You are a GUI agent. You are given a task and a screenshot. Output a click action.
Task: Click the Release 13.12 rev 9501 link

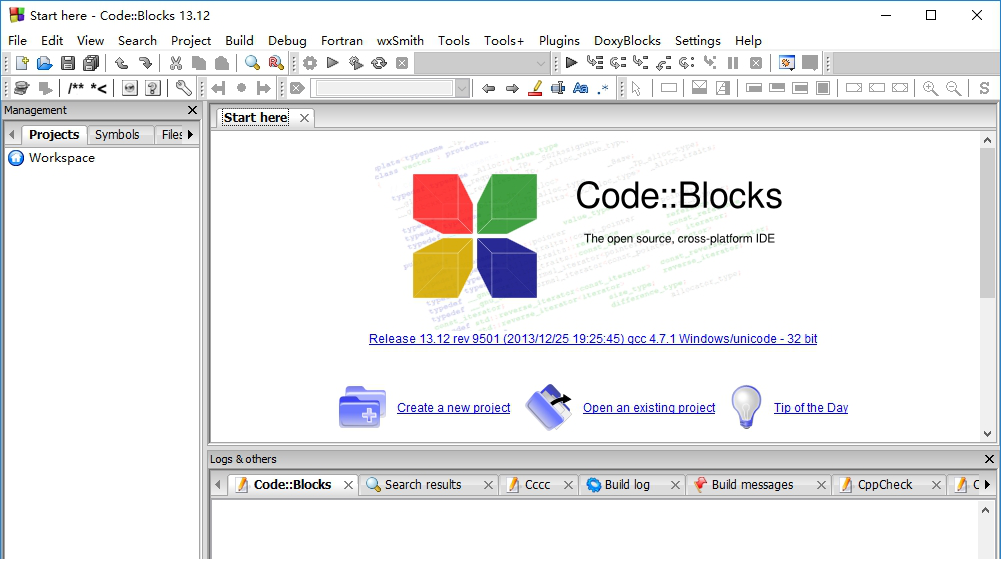pos(592,338)
